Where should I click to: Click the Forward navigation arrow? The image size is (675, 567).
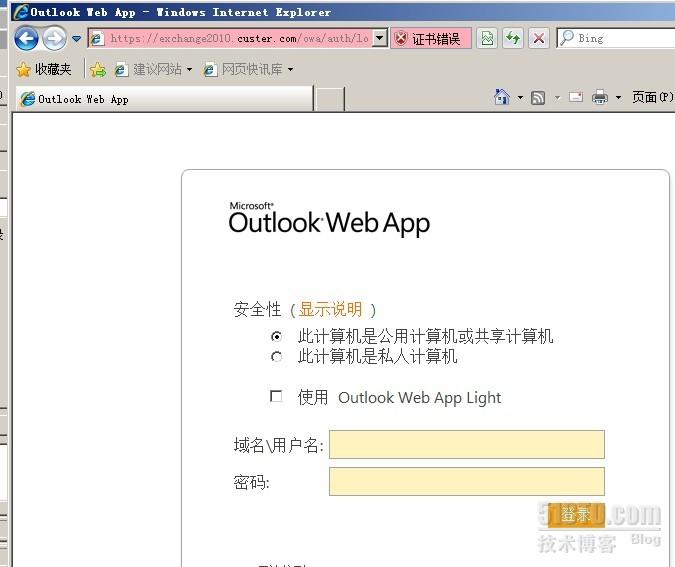click(54, 39)
